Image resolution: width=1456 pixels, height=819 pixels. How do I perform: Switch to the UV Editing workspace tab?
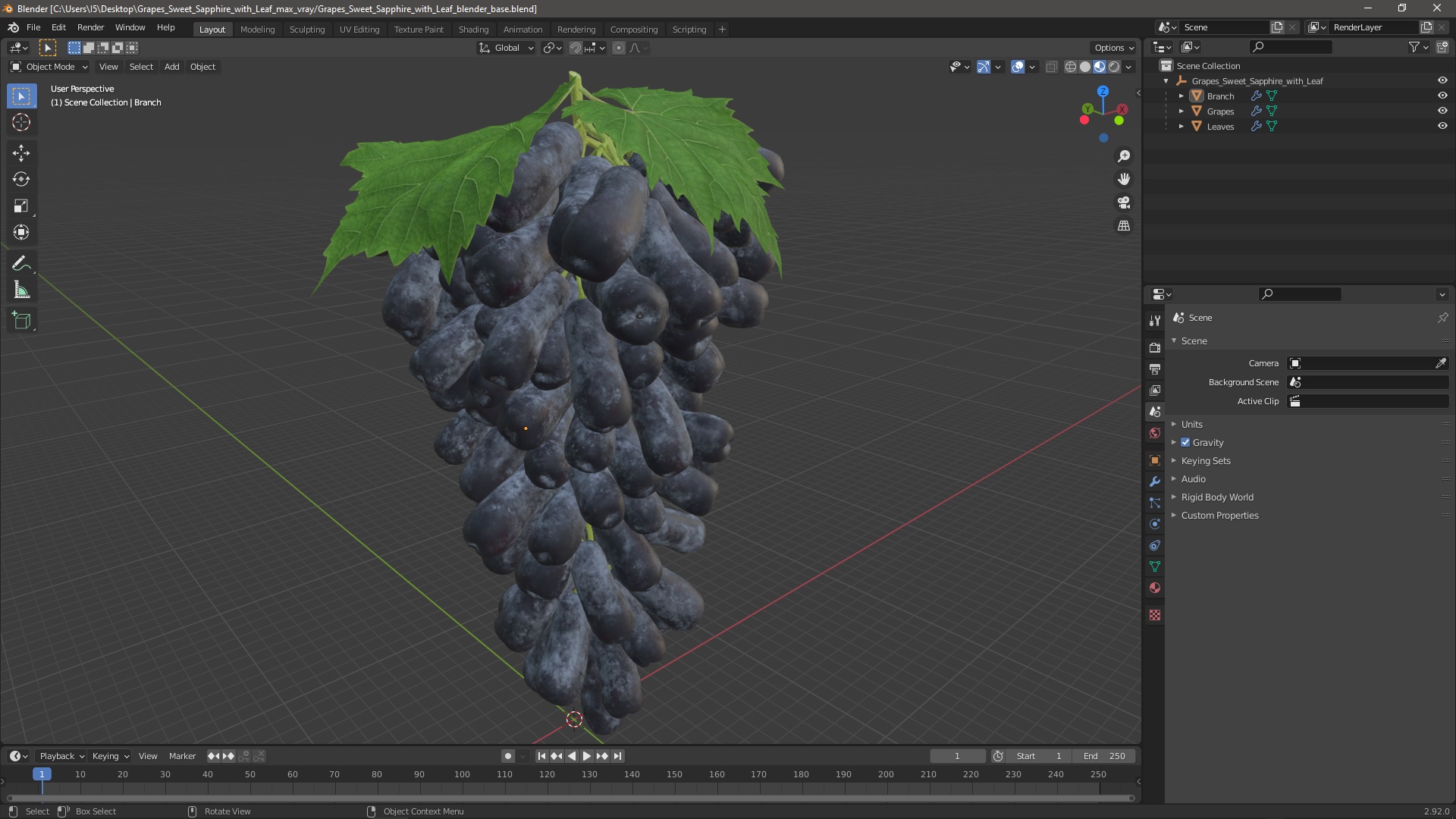[359, 30]
